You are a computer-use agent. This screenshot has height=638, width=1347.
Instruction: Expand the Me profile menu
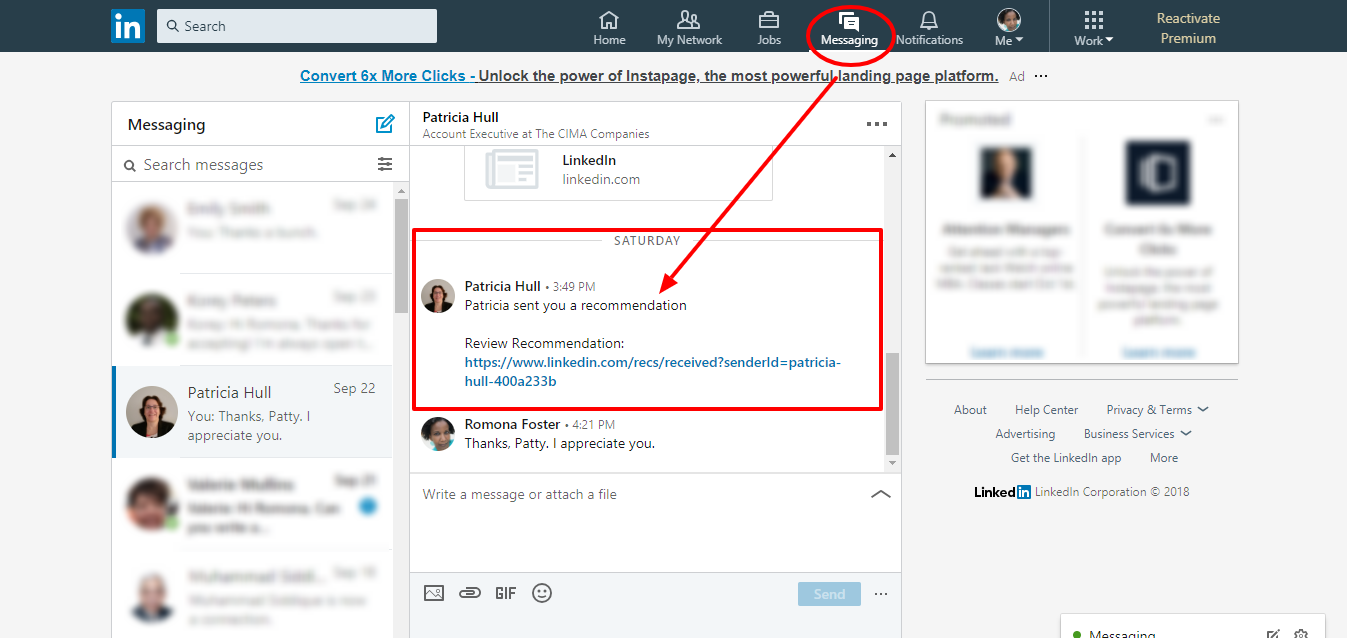pyautogui.click(x=1009, y=28)
